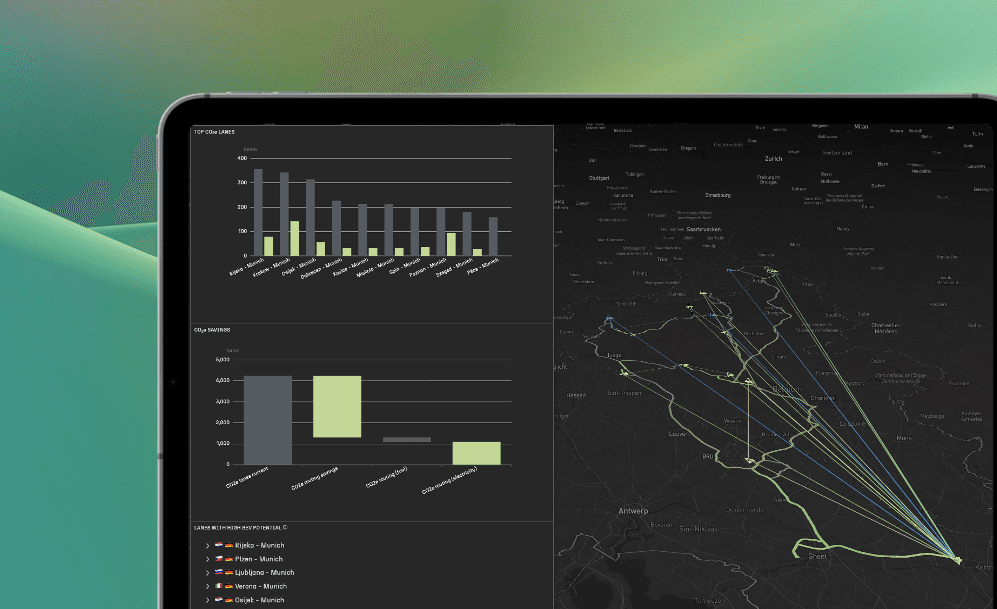Click the first green bar in Top CO2e Lanes
The image size is (997, 609).
click(268, 246)
